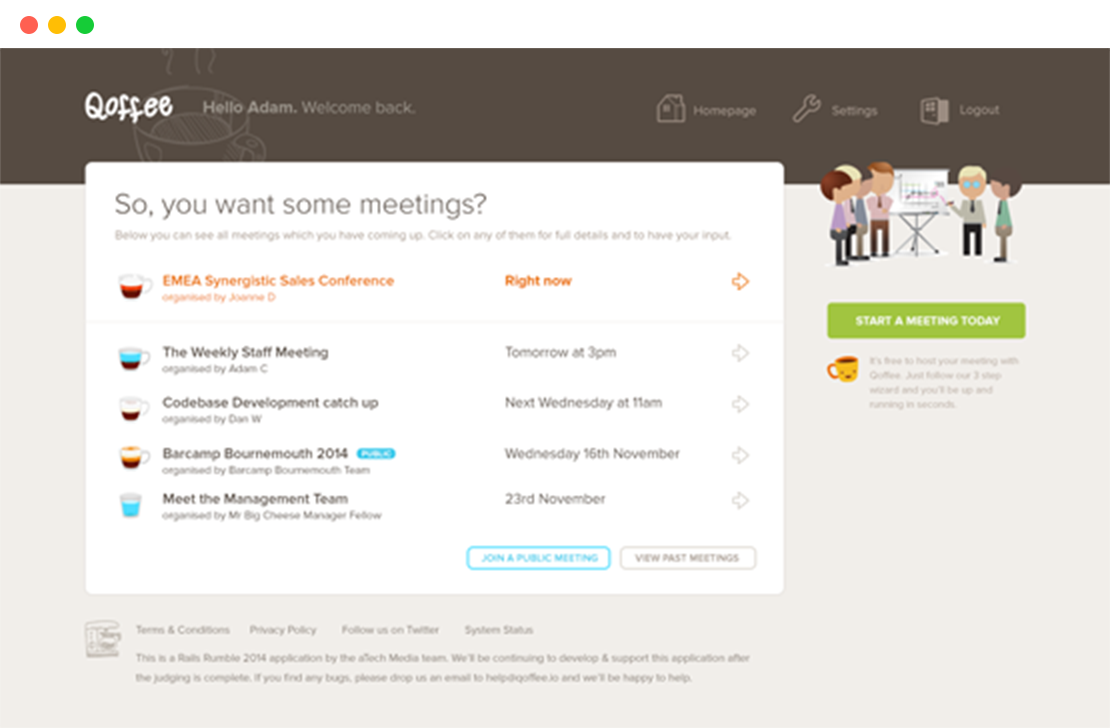The width and height of the screenshot is (1110, 728).
Task: Follow us on Twitter link
Action: [390, 630]
